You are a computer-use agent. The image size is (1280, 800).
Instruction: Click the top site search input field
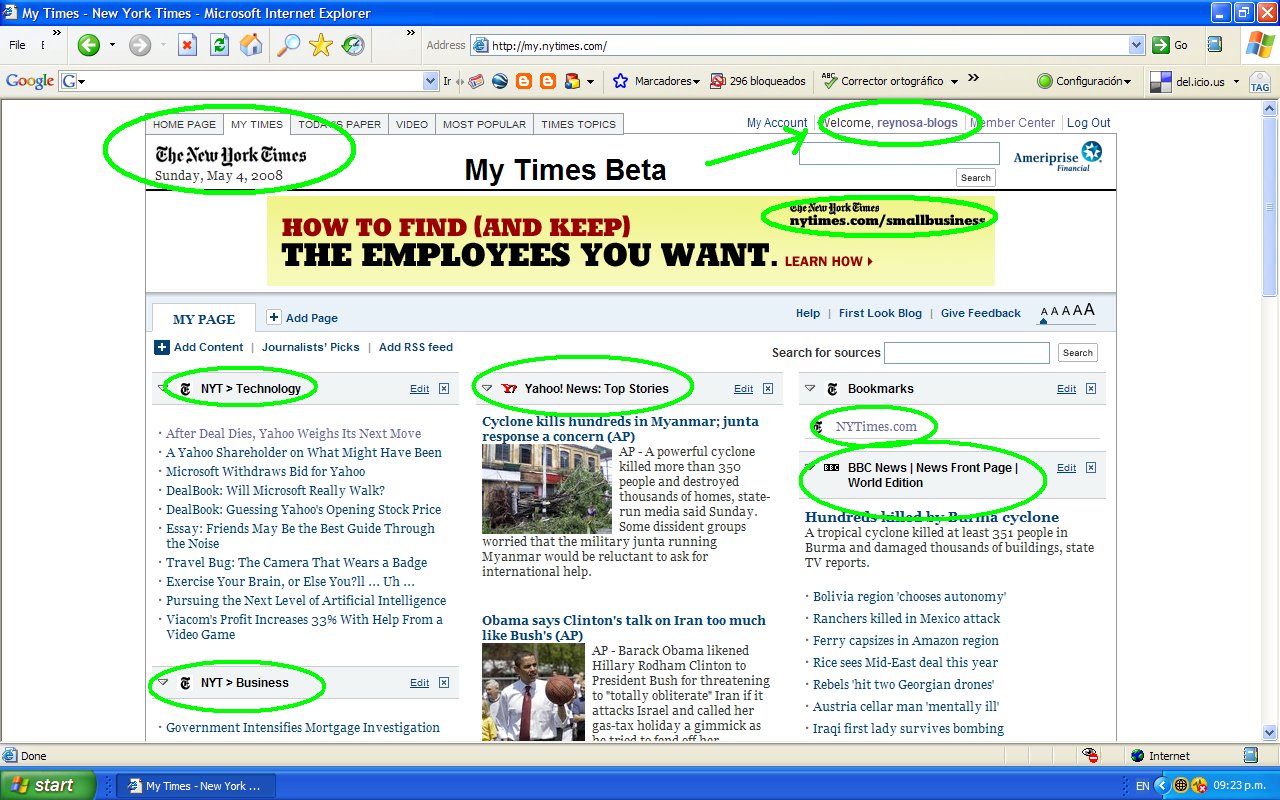tap(899, 153)
